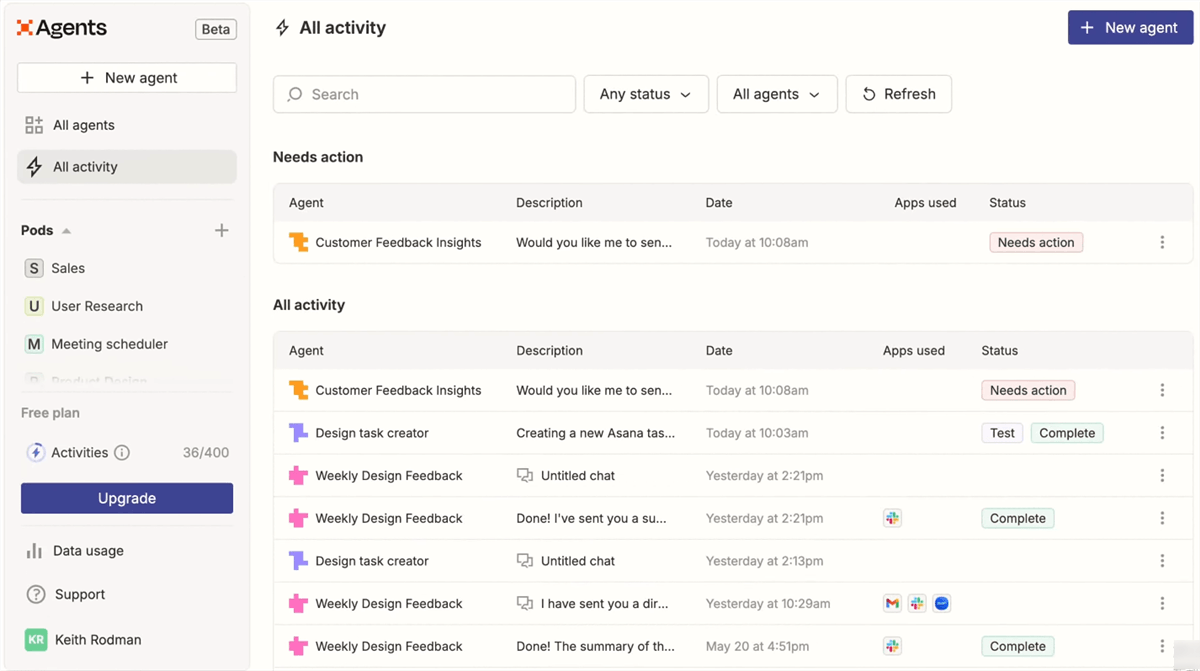Open options menu for Yesterday 2:21pm Untitled chat row
This screenshot has width=1200, height=671.
[1162, 476]
